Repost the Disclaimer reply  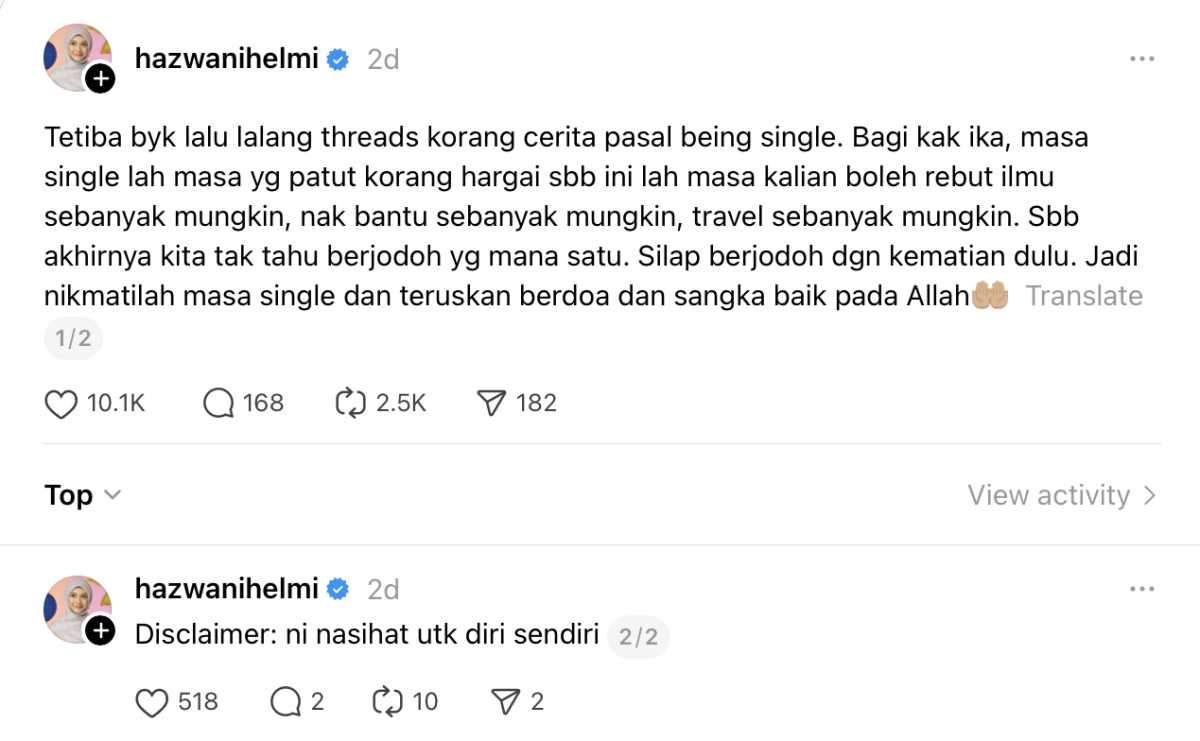coord(387,702)
